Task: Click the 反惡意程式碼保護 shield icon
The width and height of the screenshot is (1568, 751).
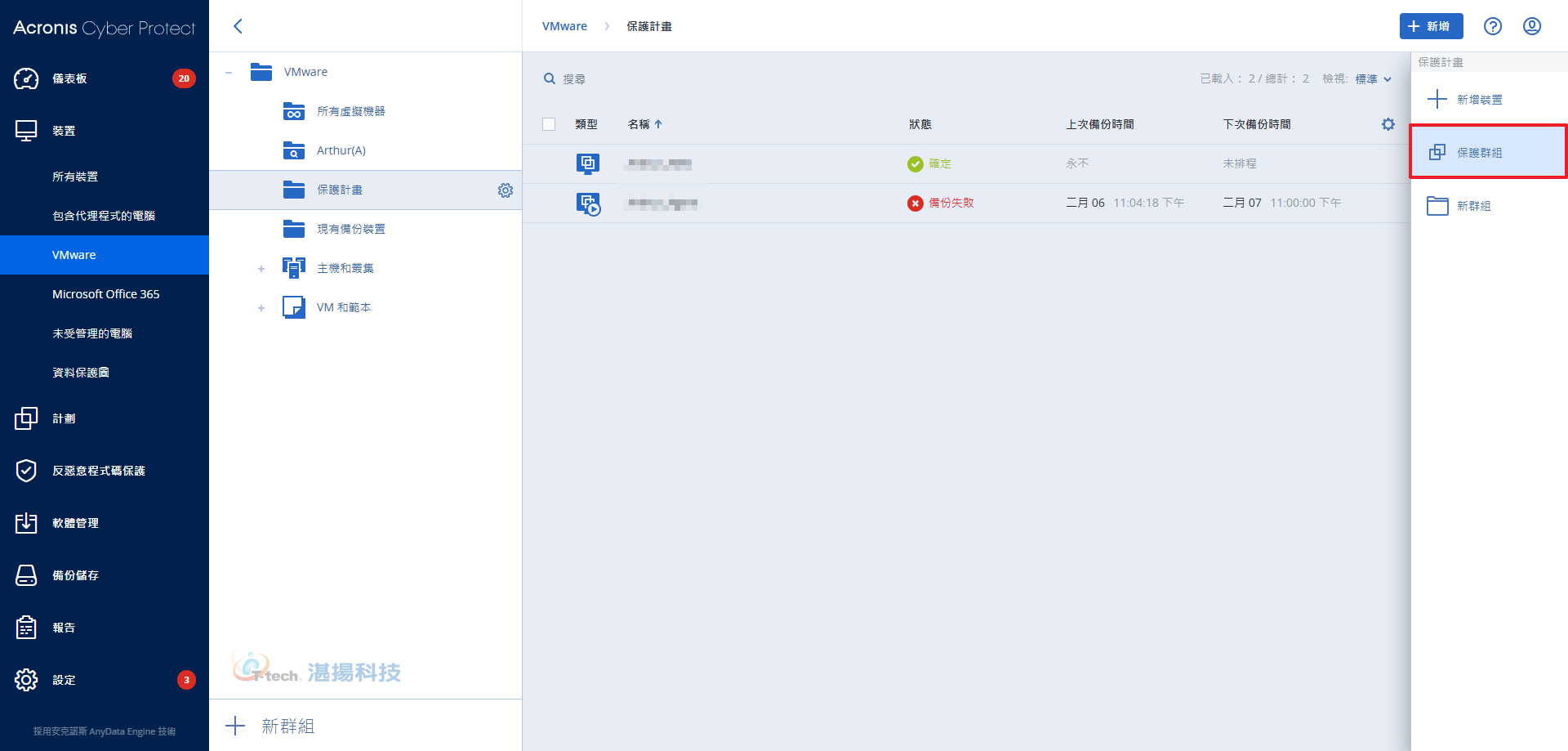Action: 26,471
